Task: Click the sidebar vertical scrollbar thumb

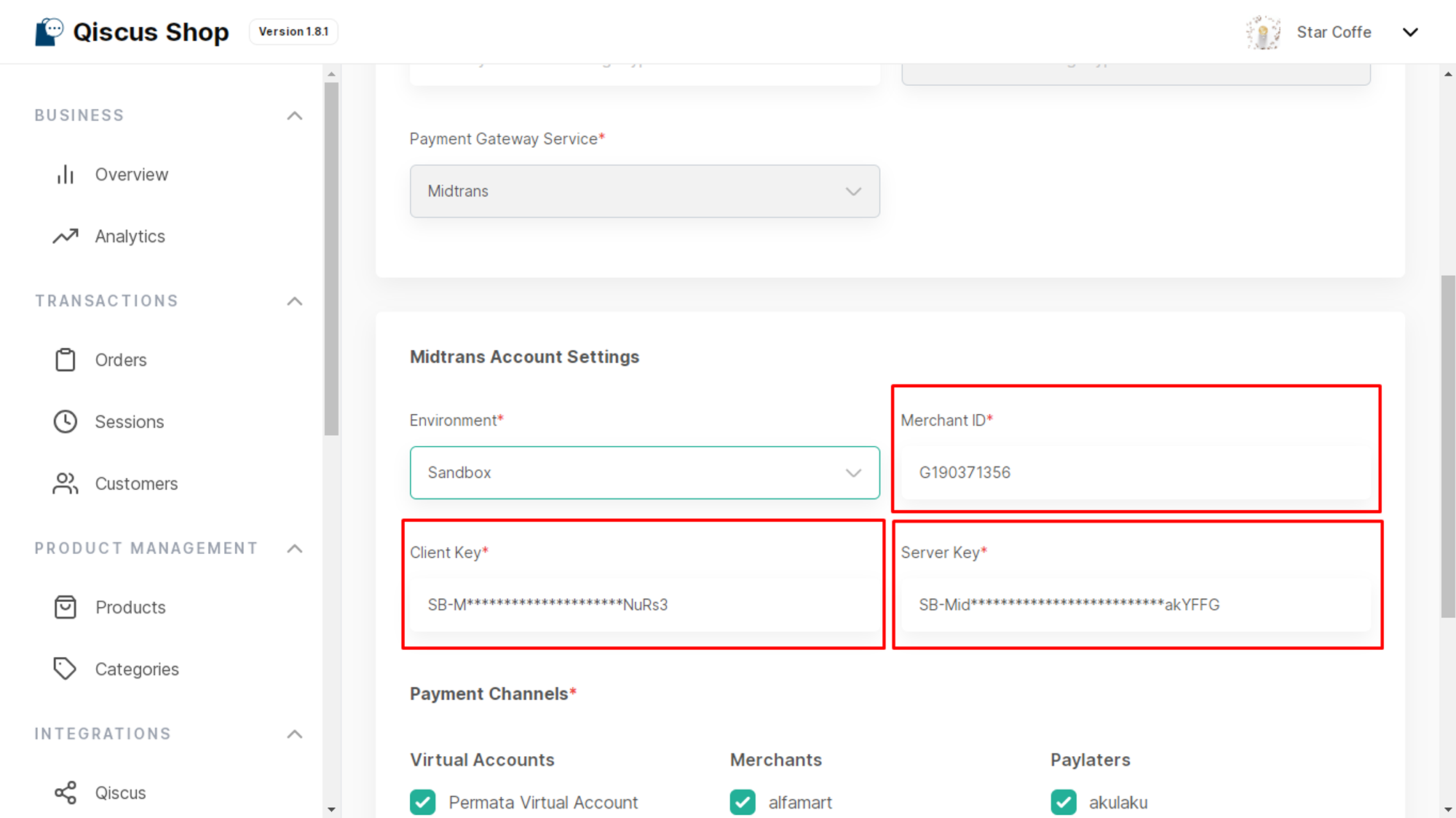Action: pos(331,258)
